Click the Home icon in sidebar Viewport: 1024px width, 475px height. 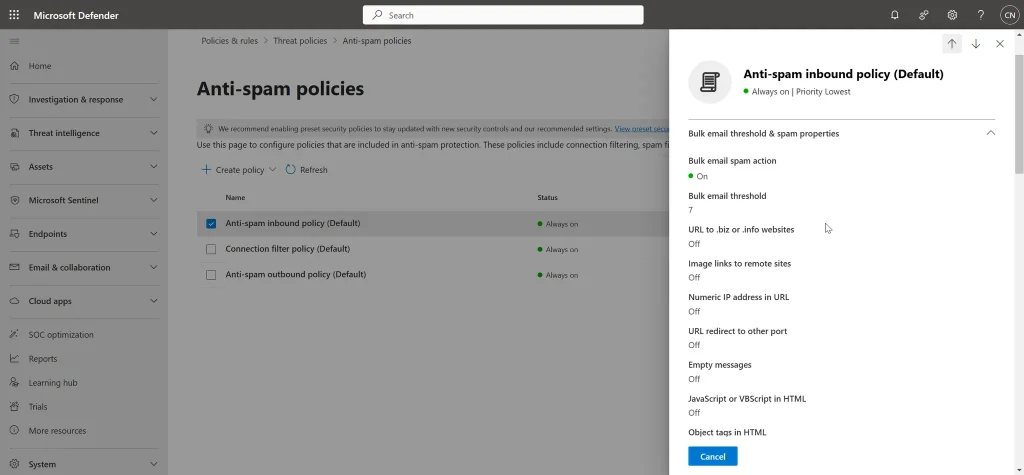tap(14, 66)
